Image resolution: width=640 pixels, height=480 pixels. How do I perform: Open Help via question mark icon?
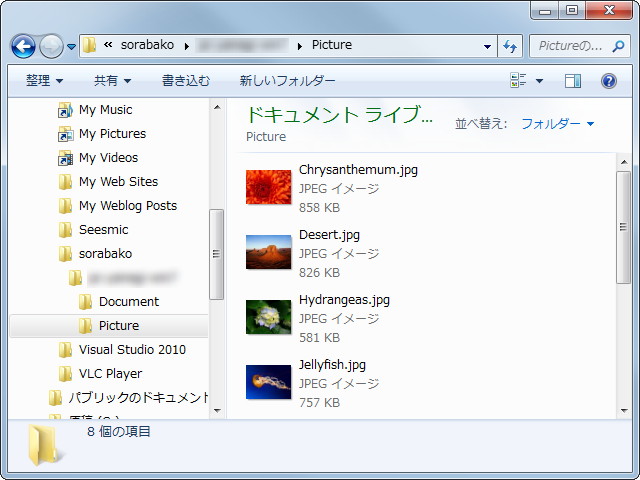[x=609, y=81]
